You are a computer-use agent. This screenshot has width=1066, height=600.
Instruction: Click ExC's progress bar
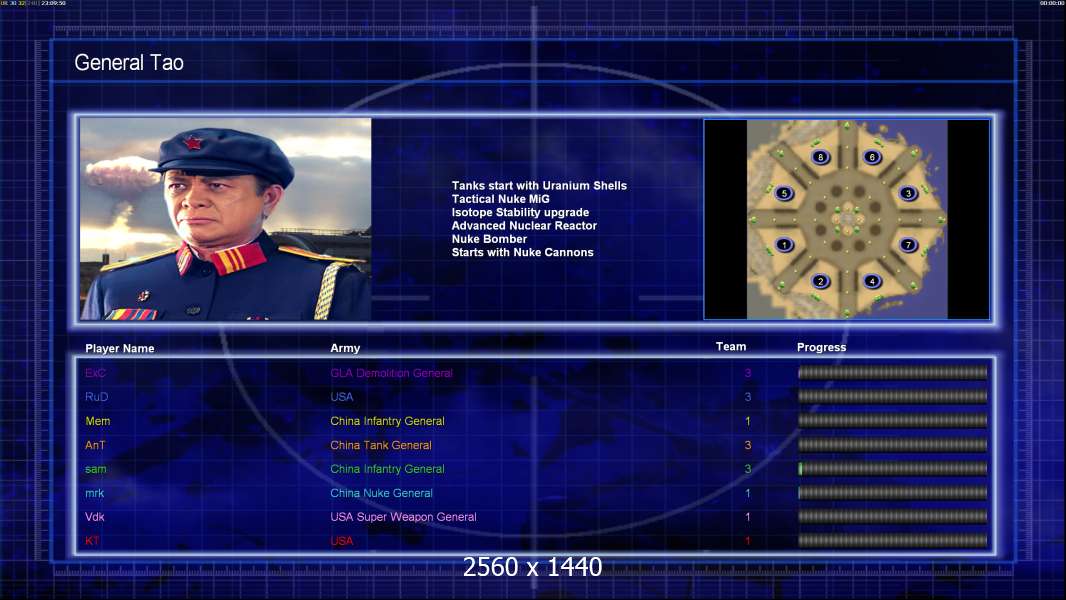[x=893, y=372]
